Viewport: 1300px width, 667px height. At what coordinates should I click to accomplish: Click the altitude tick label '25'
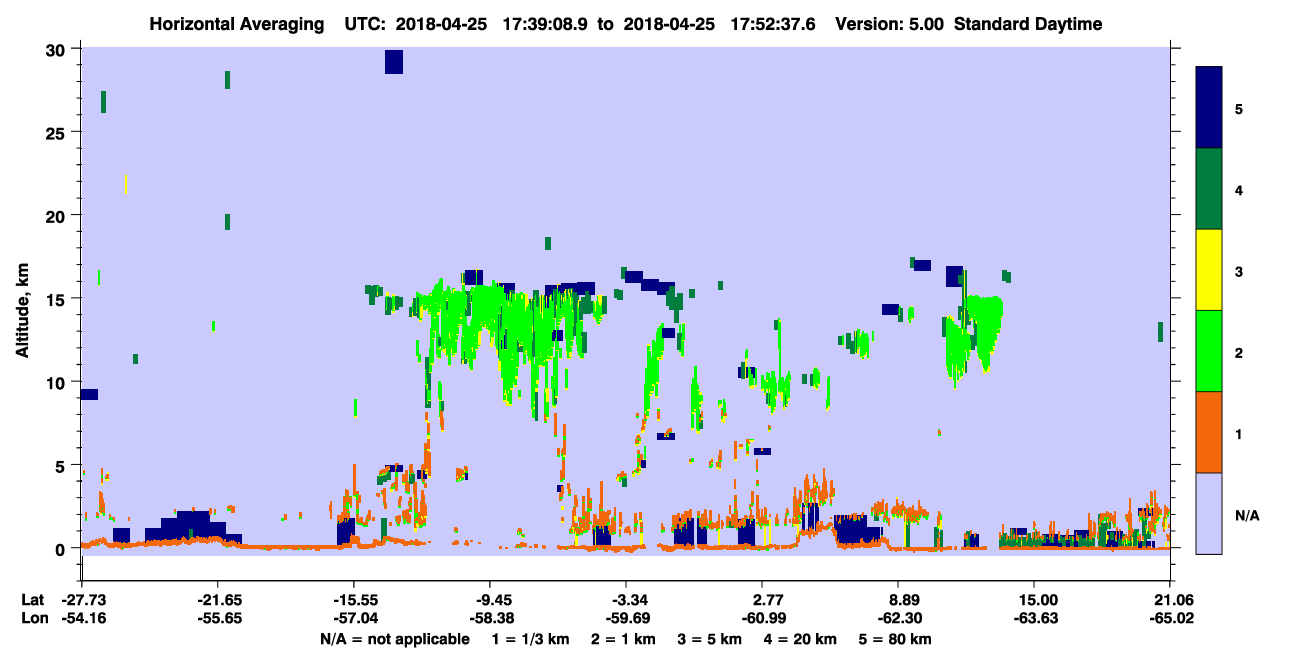(58, 133)
